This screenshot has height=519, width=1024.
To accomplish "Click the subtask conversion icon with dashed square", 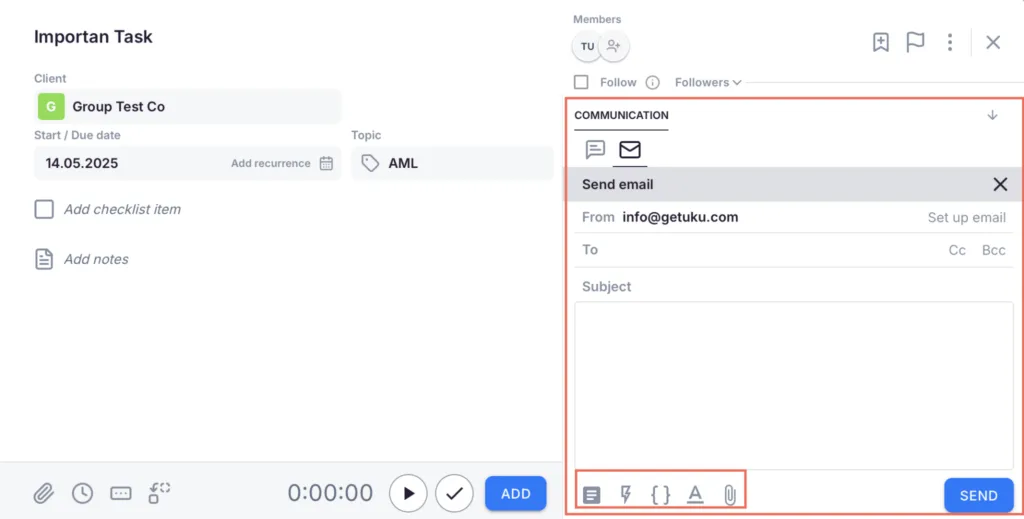I will (159, 493).
